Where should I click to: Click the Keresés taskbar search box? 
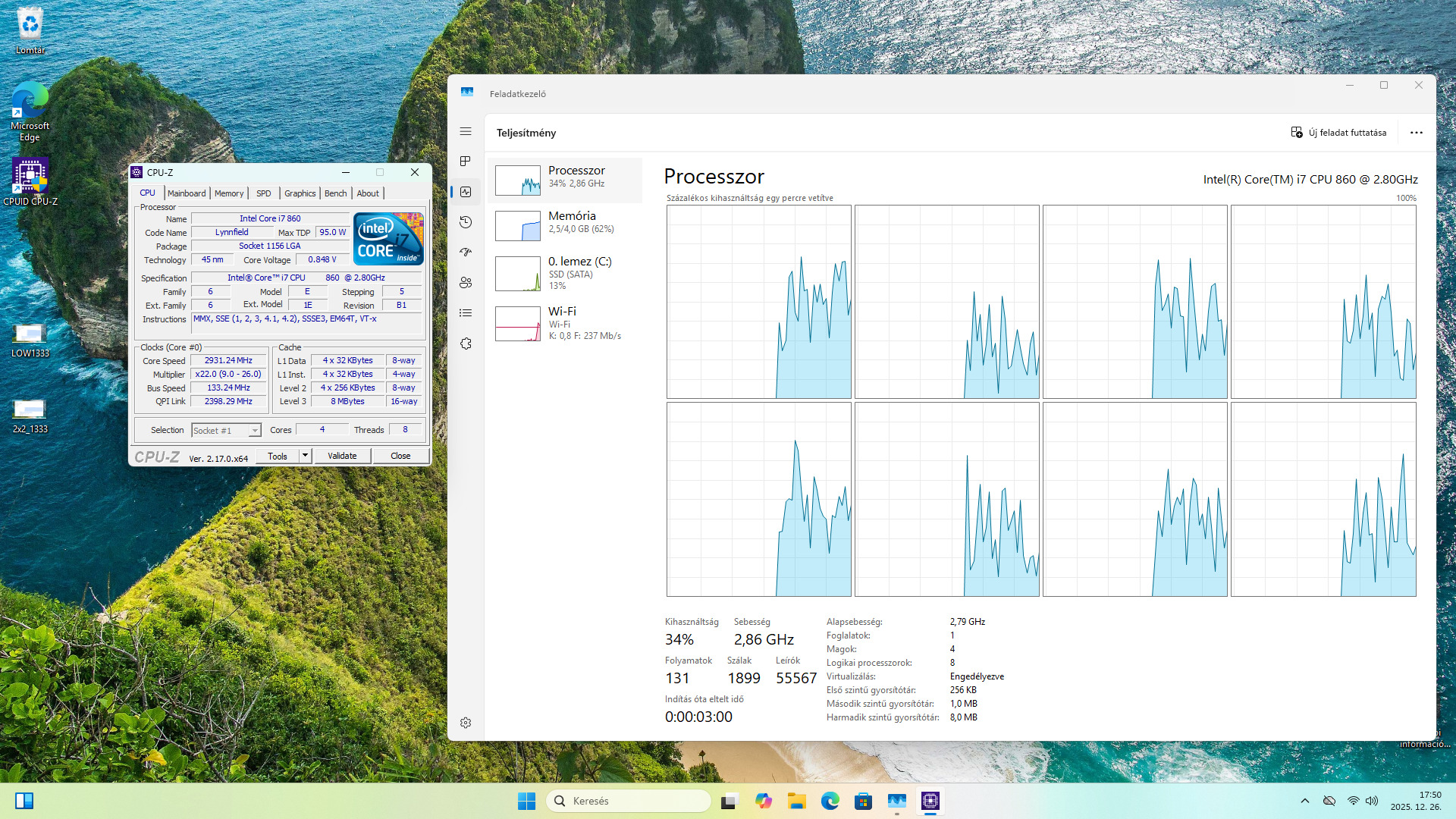click(x=628, y=801)
